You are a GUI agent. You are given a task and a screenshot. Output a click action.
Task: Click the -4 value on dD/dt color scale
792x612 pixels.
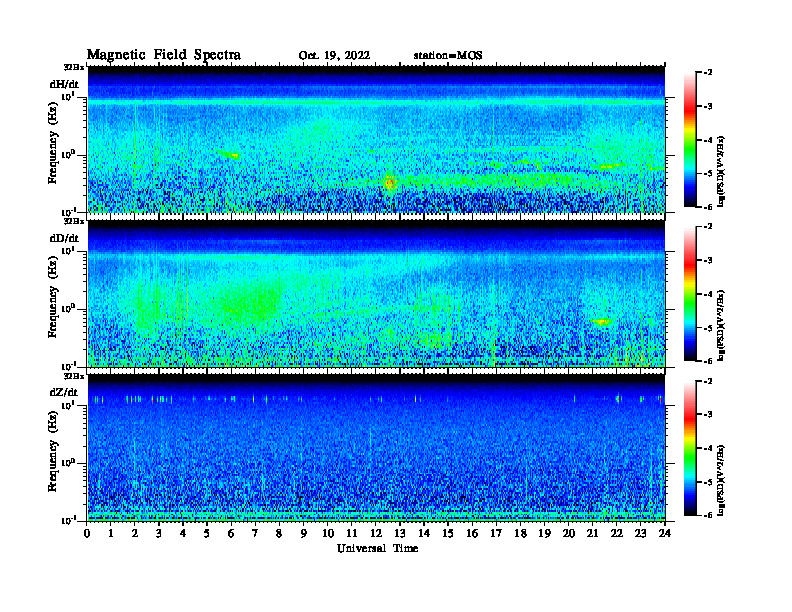(x=708, y=294)
